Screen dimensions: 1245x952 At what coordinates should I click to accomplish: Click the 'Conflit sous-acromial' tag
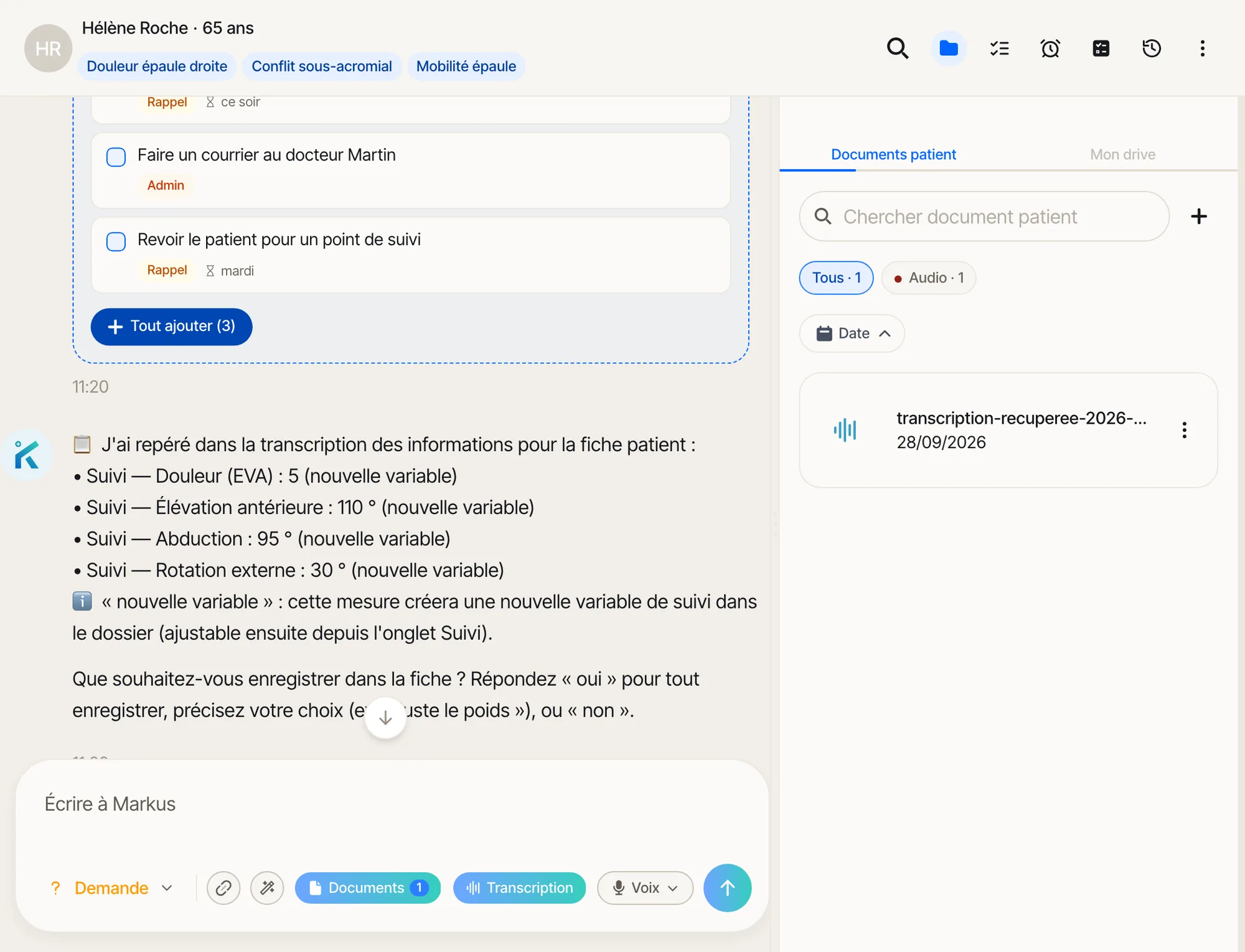pyautogui.click(x=321, y=66)
